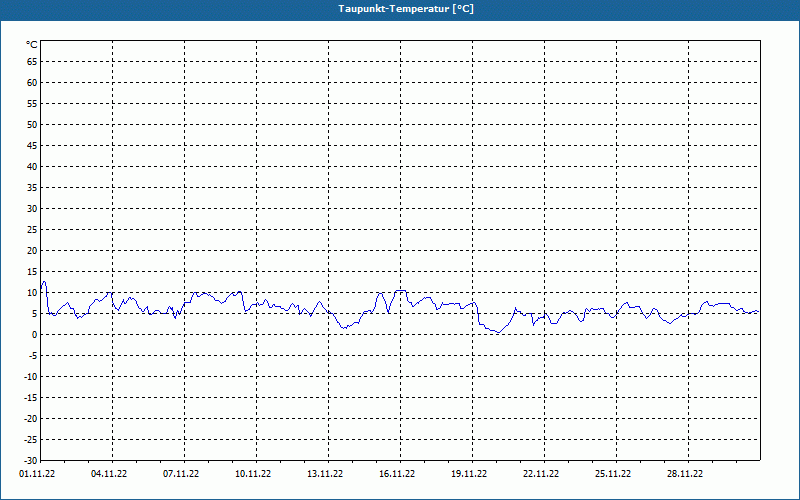
Task: Select the 22.11.22 date label
Action: point(541,474)
